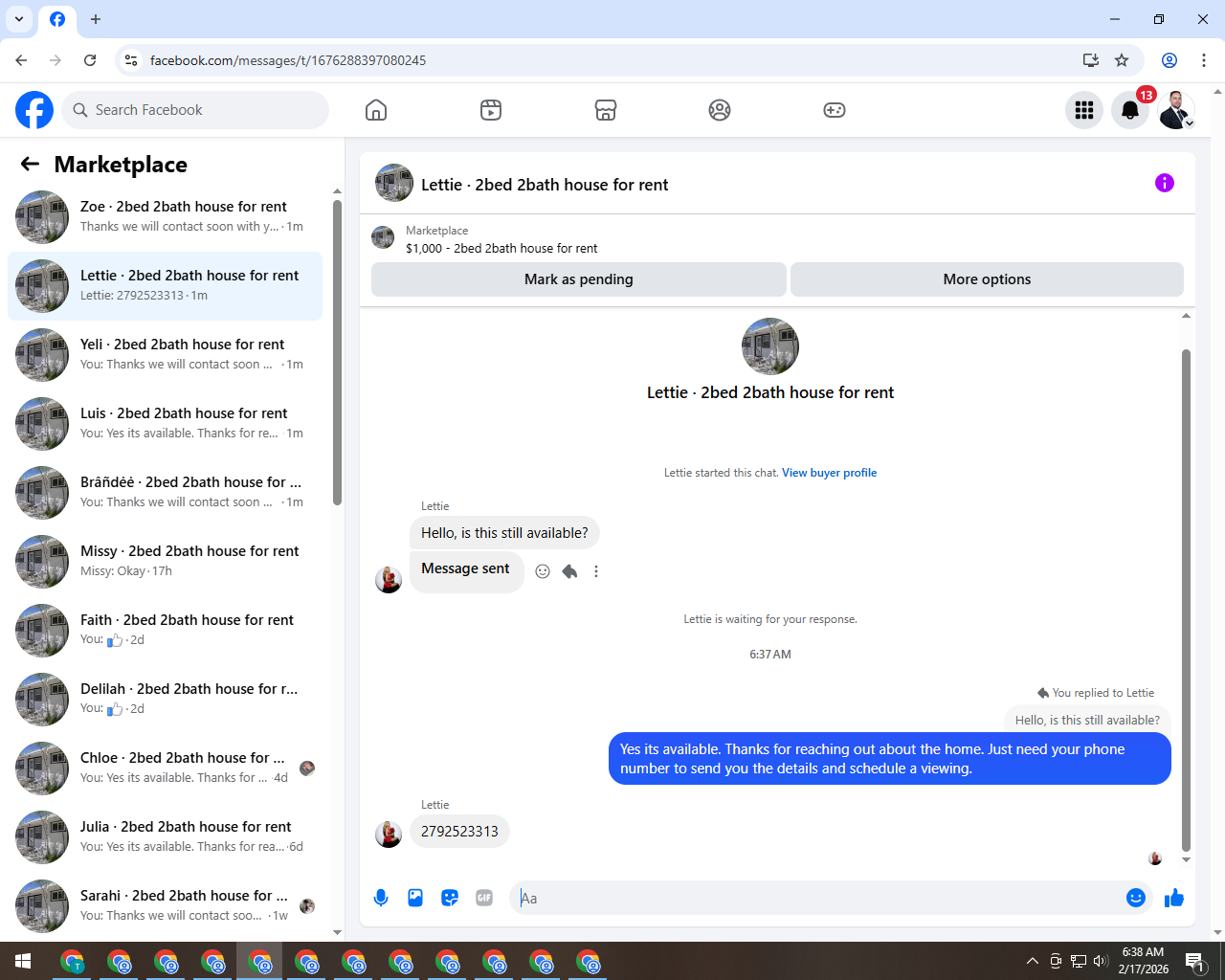Choose a sticker from the sticker icon
Screen dimensions: 1225x980
(450, 898)
